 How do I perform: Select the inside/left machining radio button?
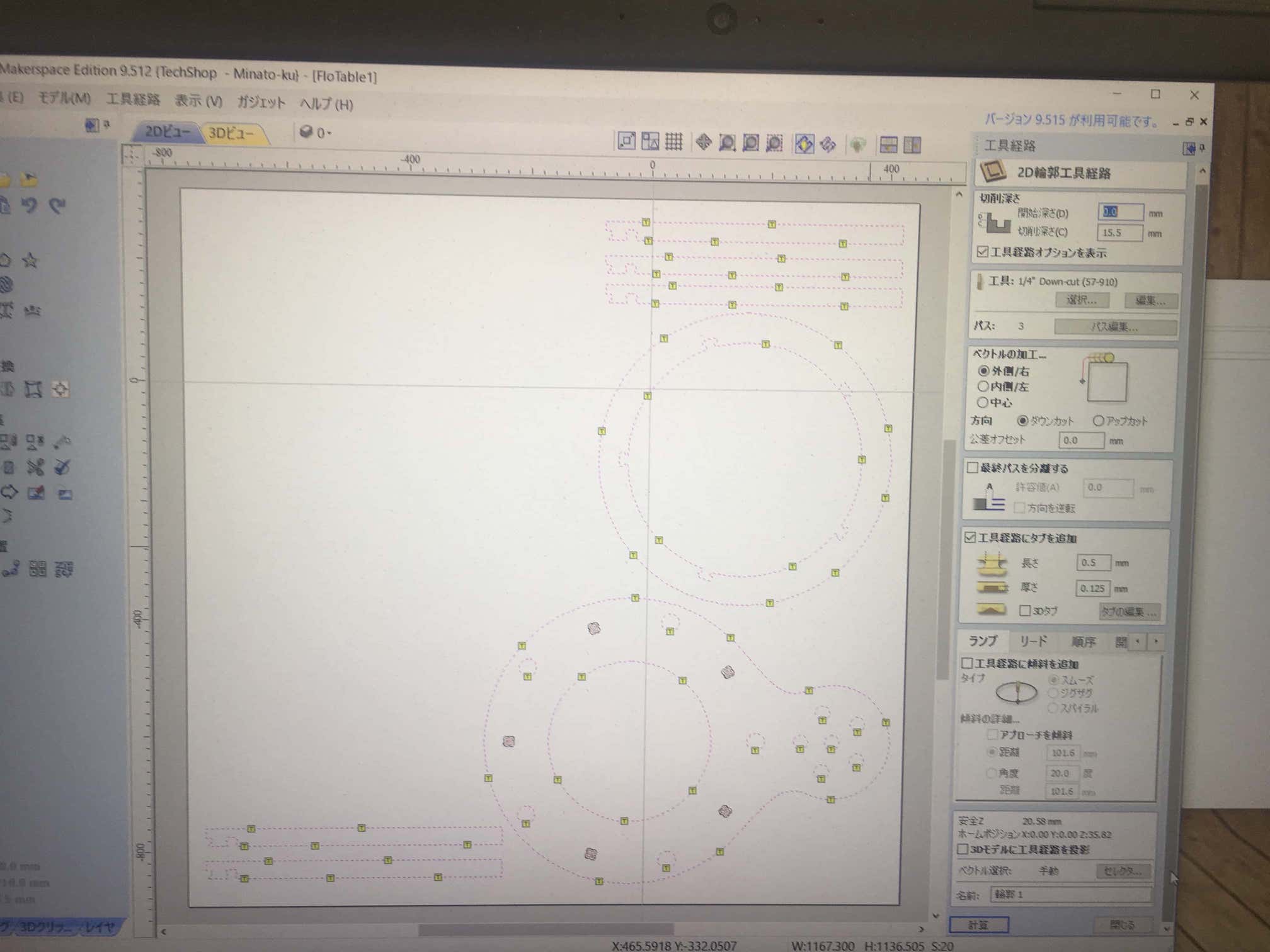(x=983, y=387)
